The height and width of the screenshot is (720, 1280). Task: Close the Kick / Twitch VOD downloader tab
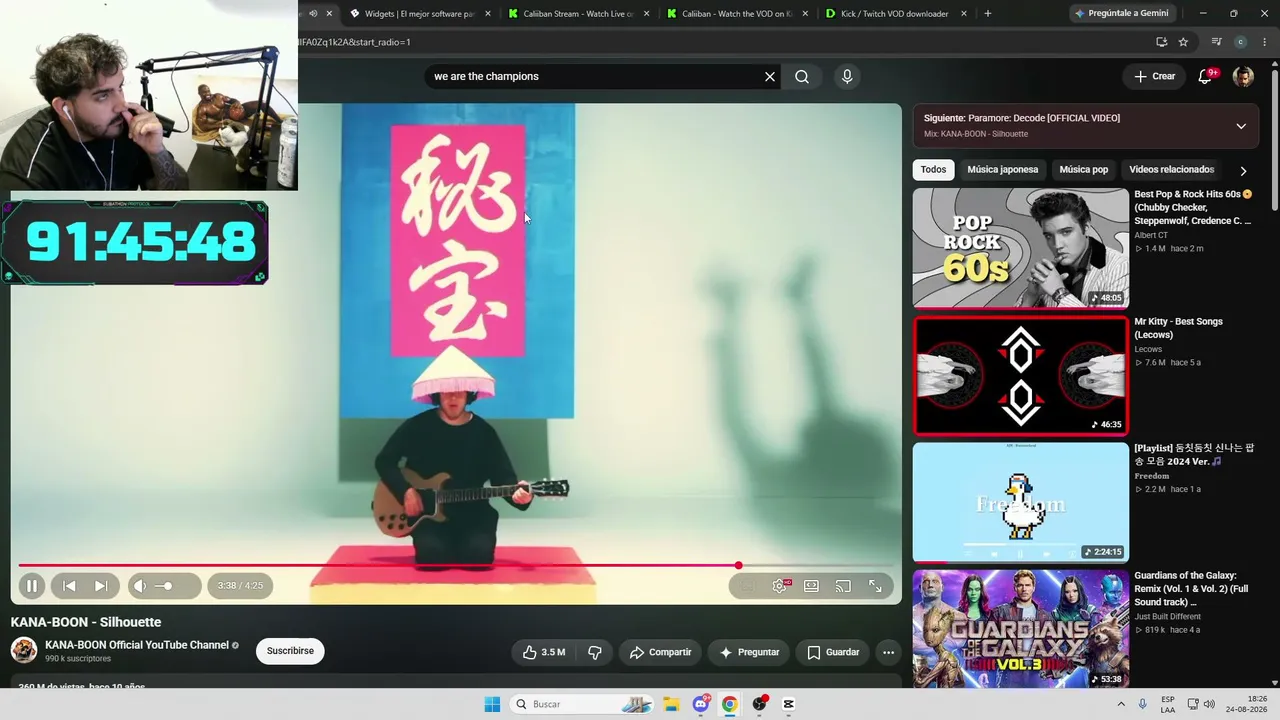964,14
